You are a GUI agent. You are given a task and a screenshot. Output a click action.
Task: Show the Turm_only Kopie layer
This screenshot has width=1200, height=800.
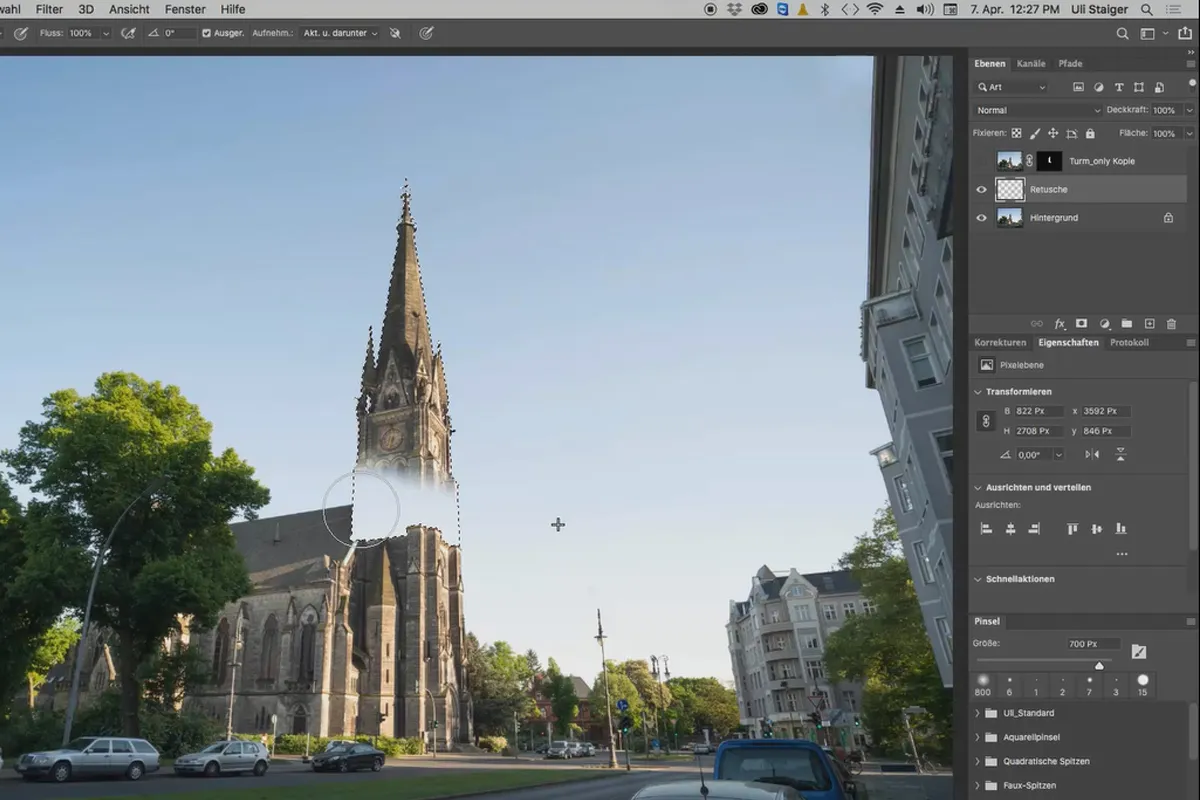point(981,161)
